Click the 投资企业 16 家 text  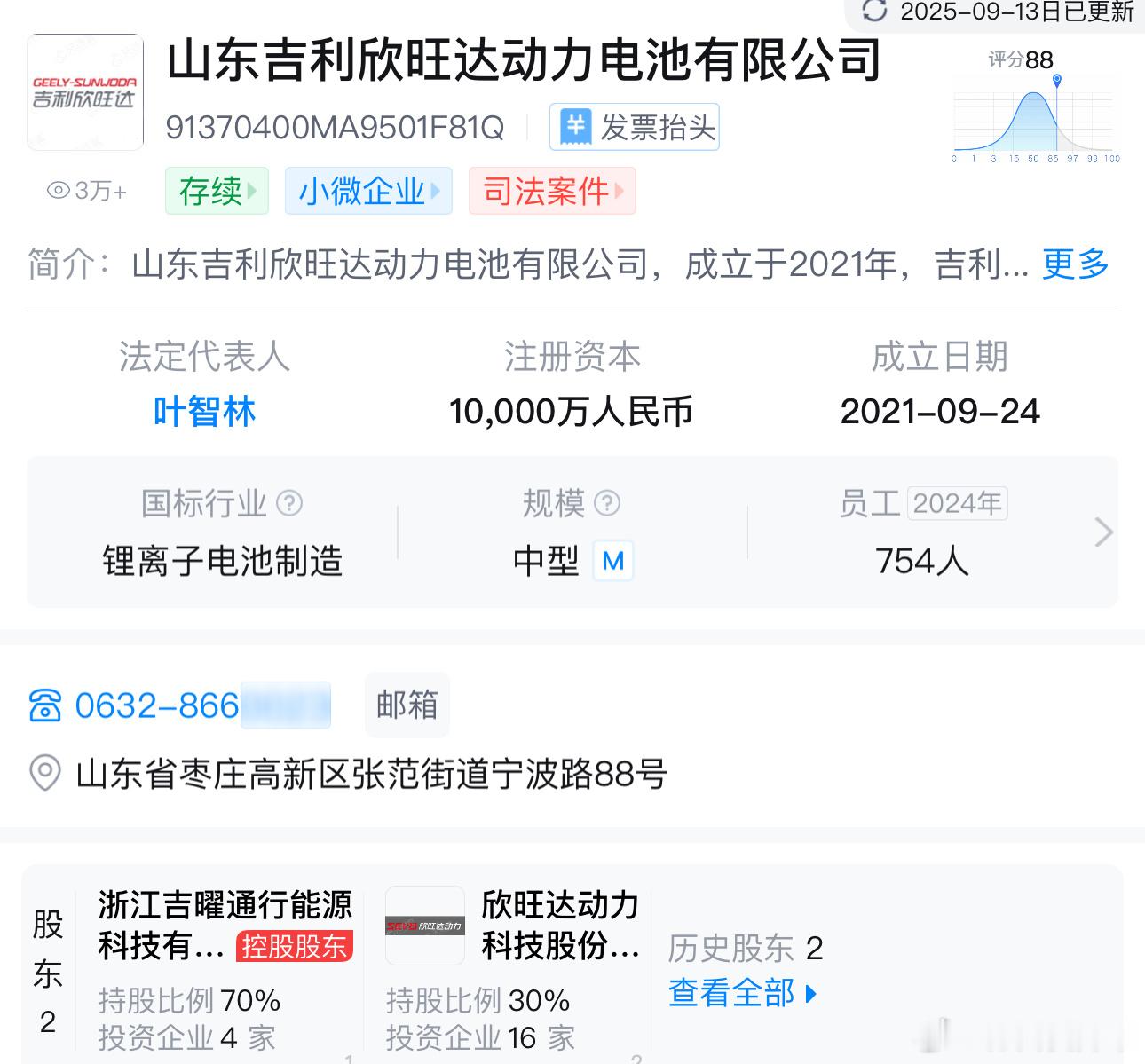pyautogui.click(x=480, y=1037)
